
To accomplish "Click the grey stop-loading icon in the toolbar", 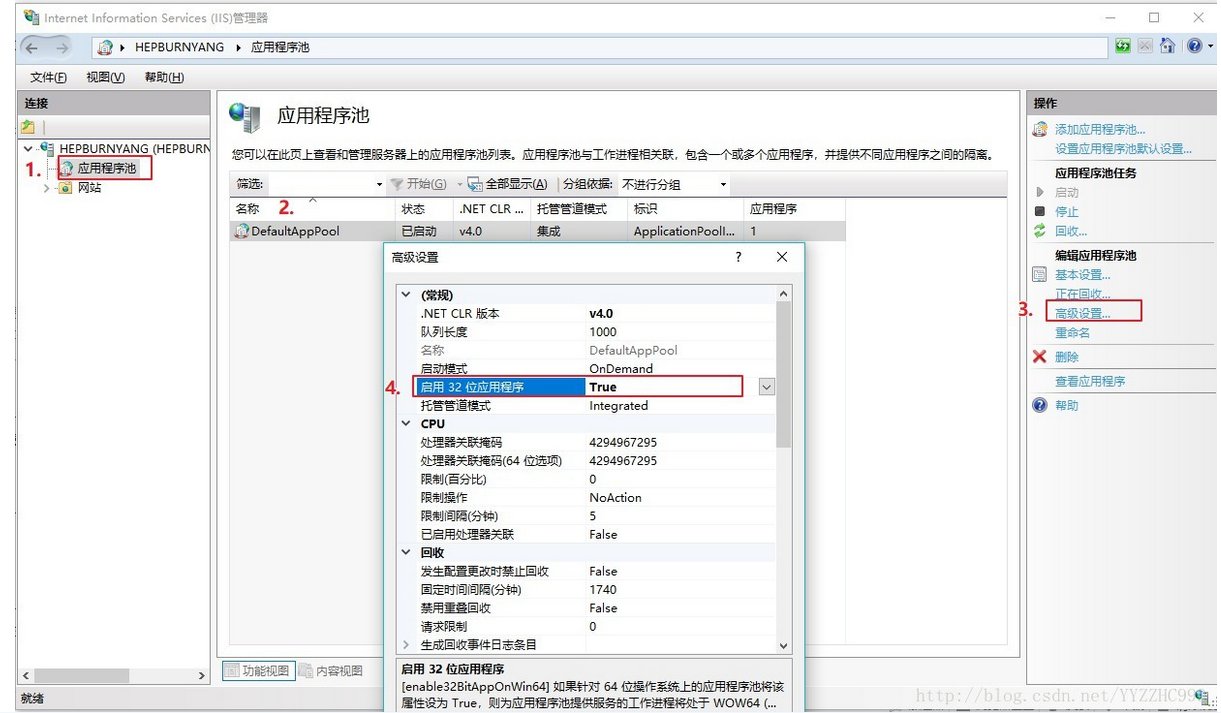I will (1145, 46).
